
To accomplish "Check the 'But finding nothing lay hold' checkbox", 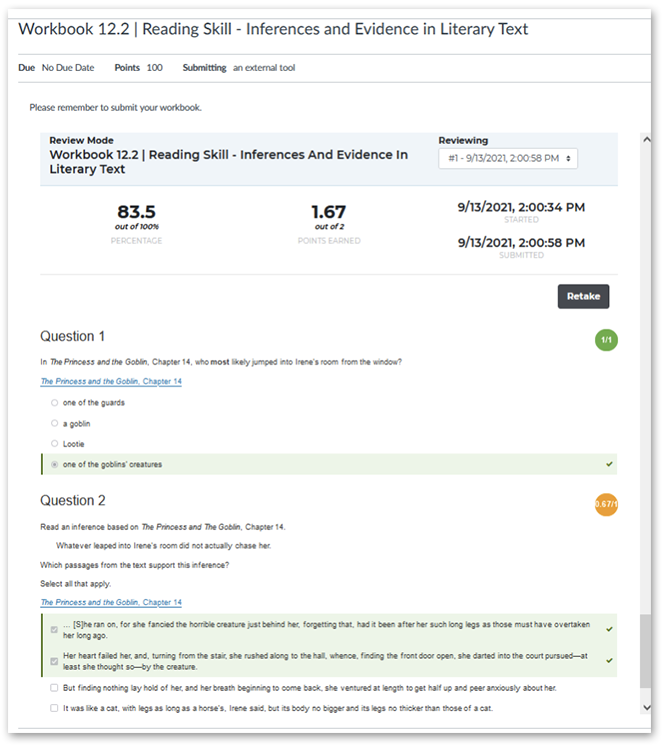I will (55, 688).
